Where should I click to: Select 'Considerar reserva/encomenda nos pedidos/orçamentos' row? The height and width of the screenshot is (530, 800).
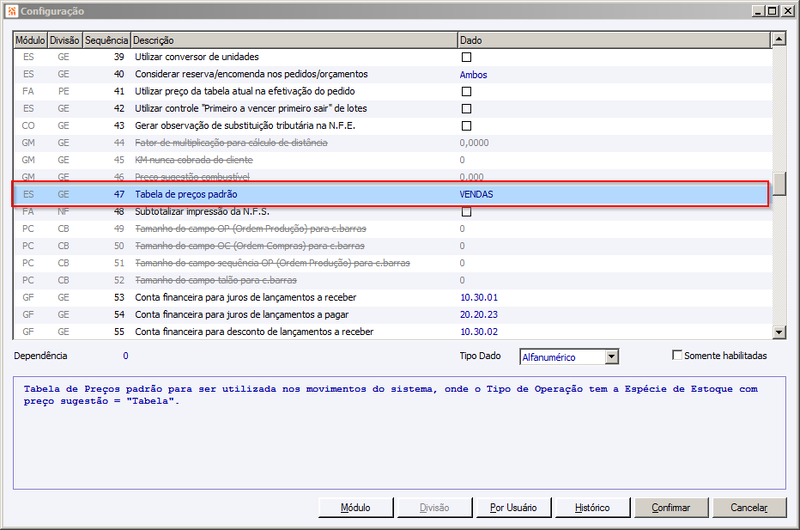click(x=390, y=74)
